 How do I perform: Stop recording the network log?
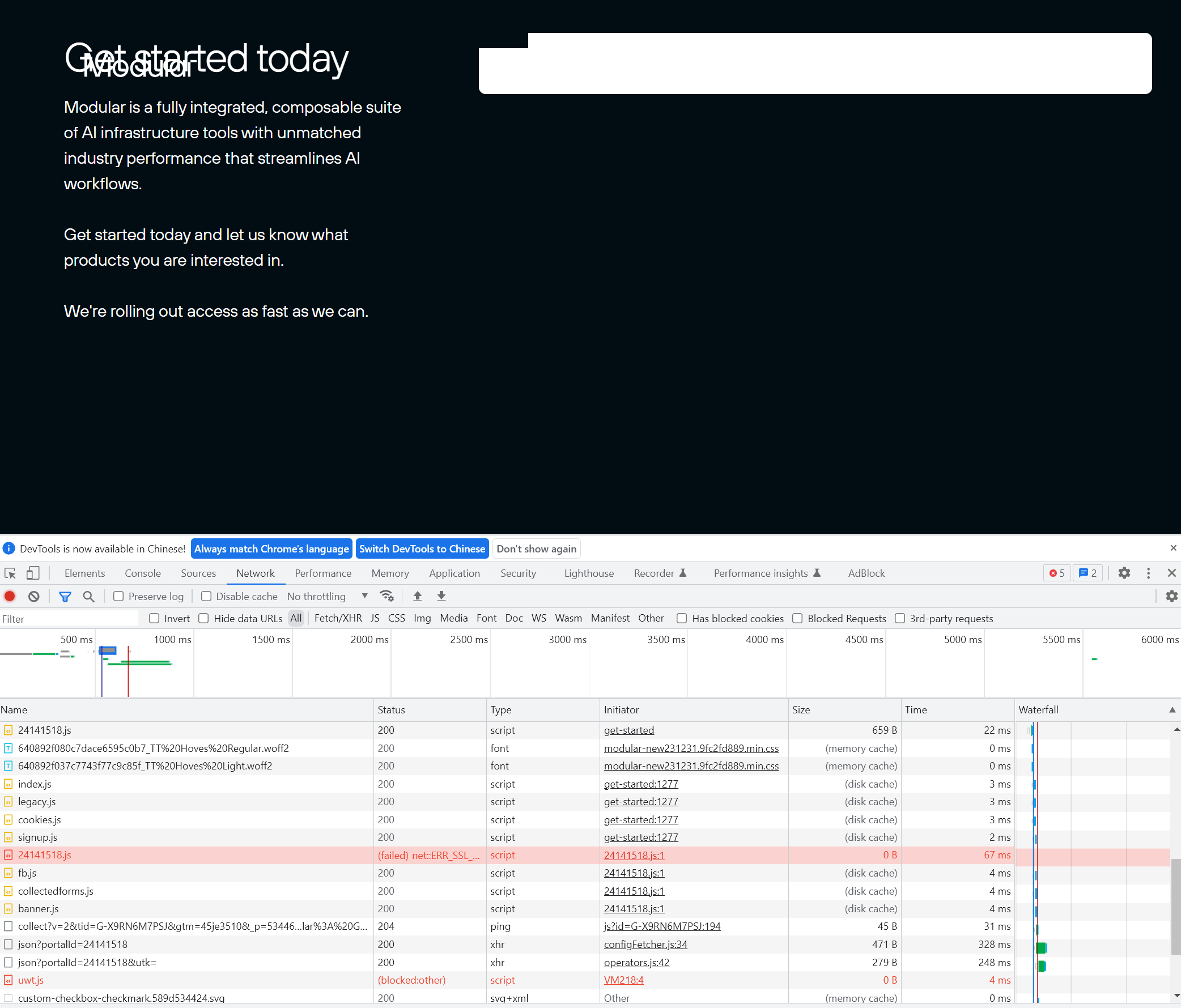point(9,596)
